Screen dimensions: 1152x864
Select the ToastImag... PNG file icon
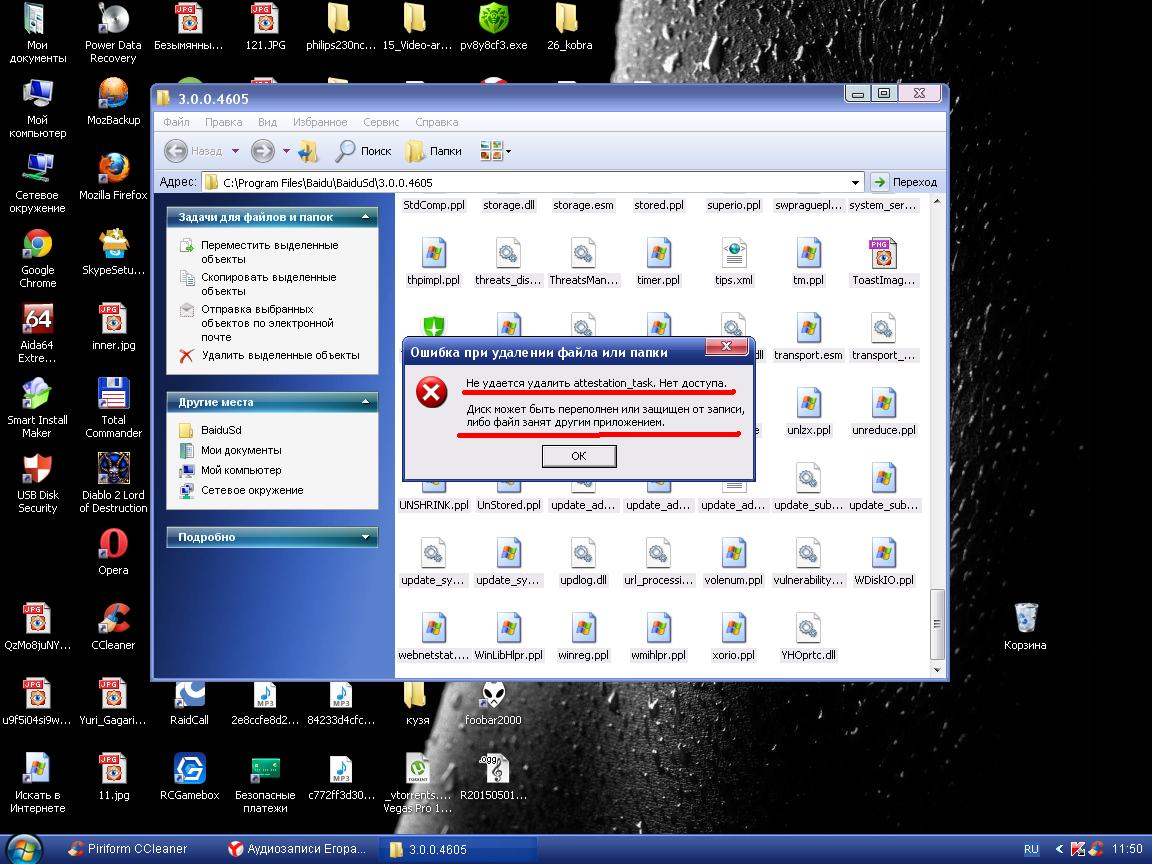[883, 253]
